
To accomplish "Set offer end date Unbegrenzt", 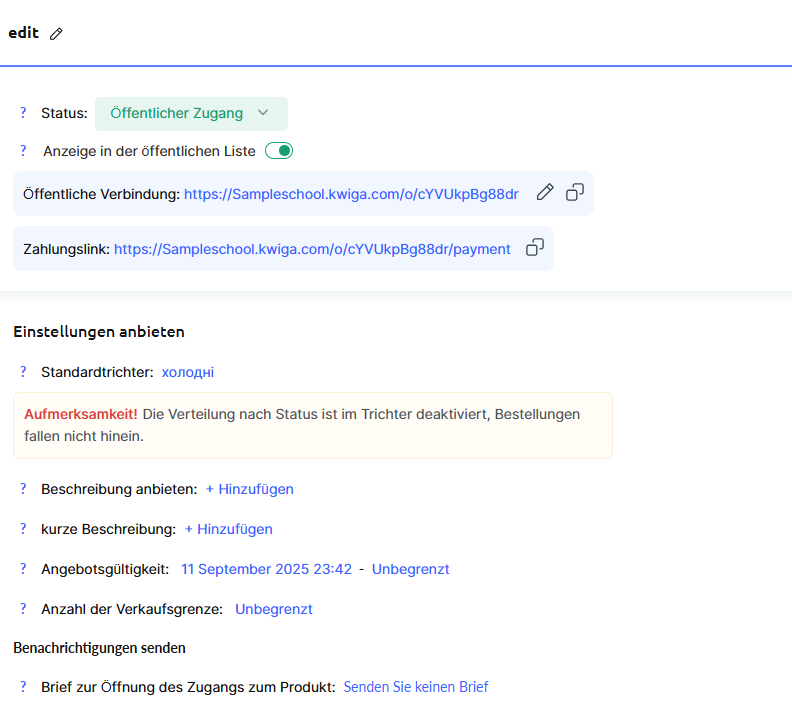I will [410, 569].
